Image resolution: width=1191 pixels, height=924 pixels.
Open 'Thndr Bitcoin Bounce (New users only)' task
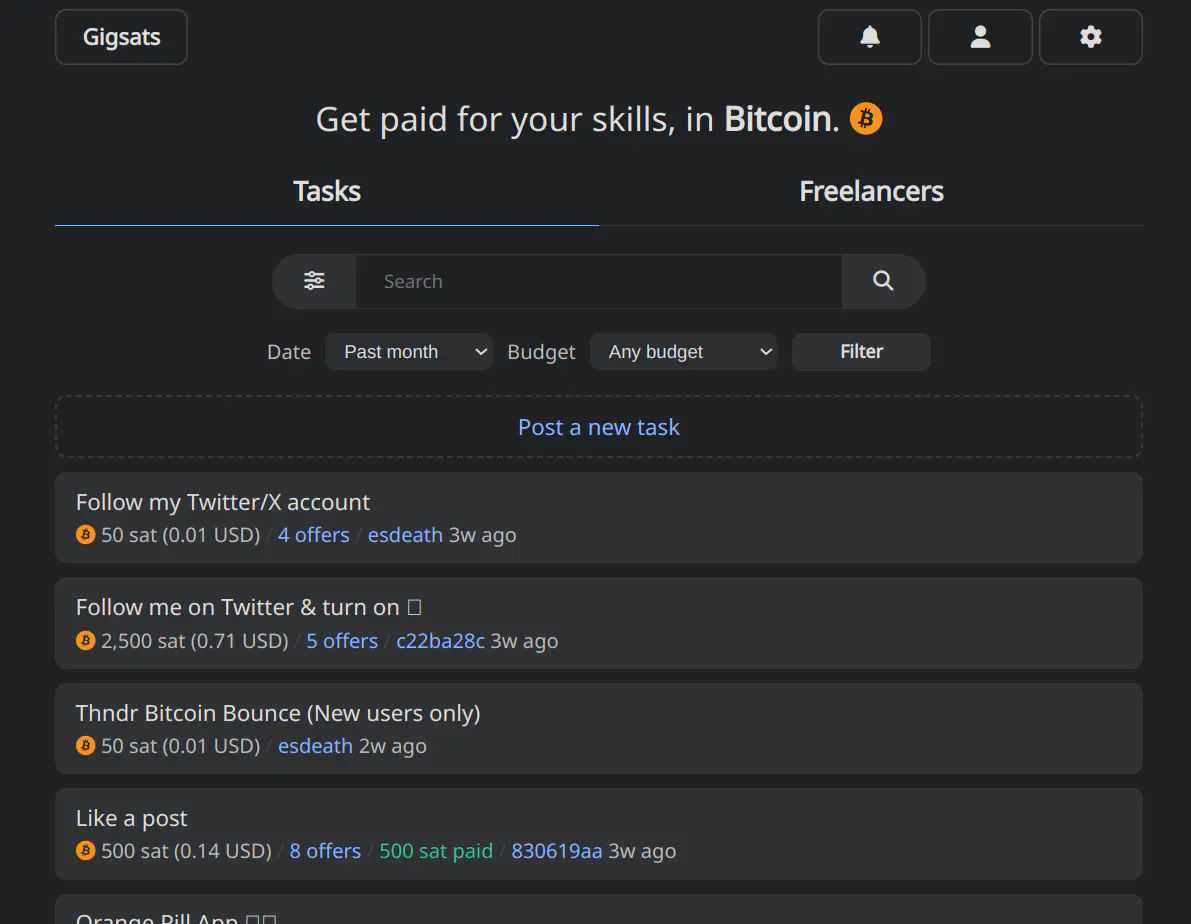[278, 713]
